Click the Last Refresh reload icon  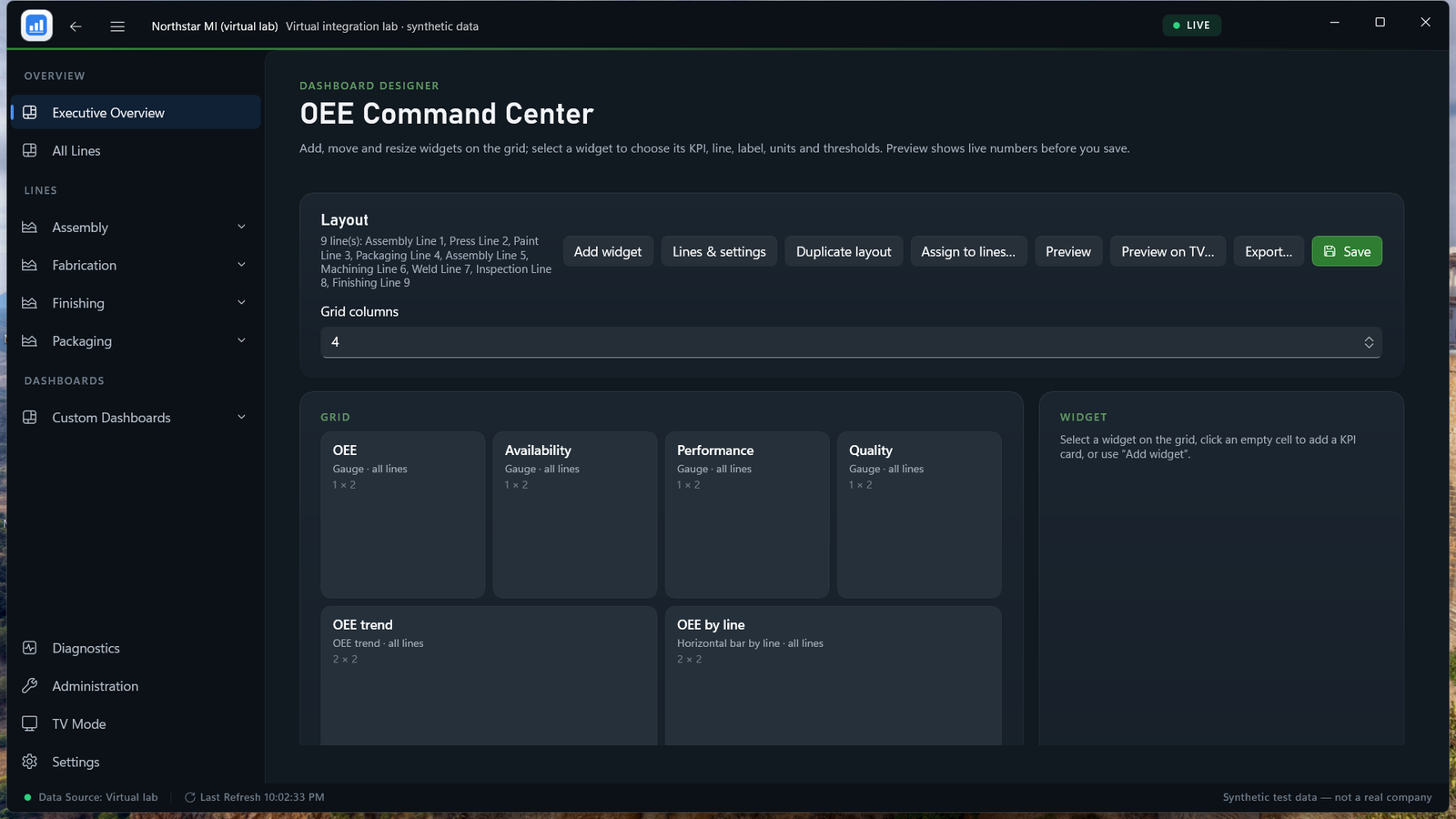coord(190,797)
